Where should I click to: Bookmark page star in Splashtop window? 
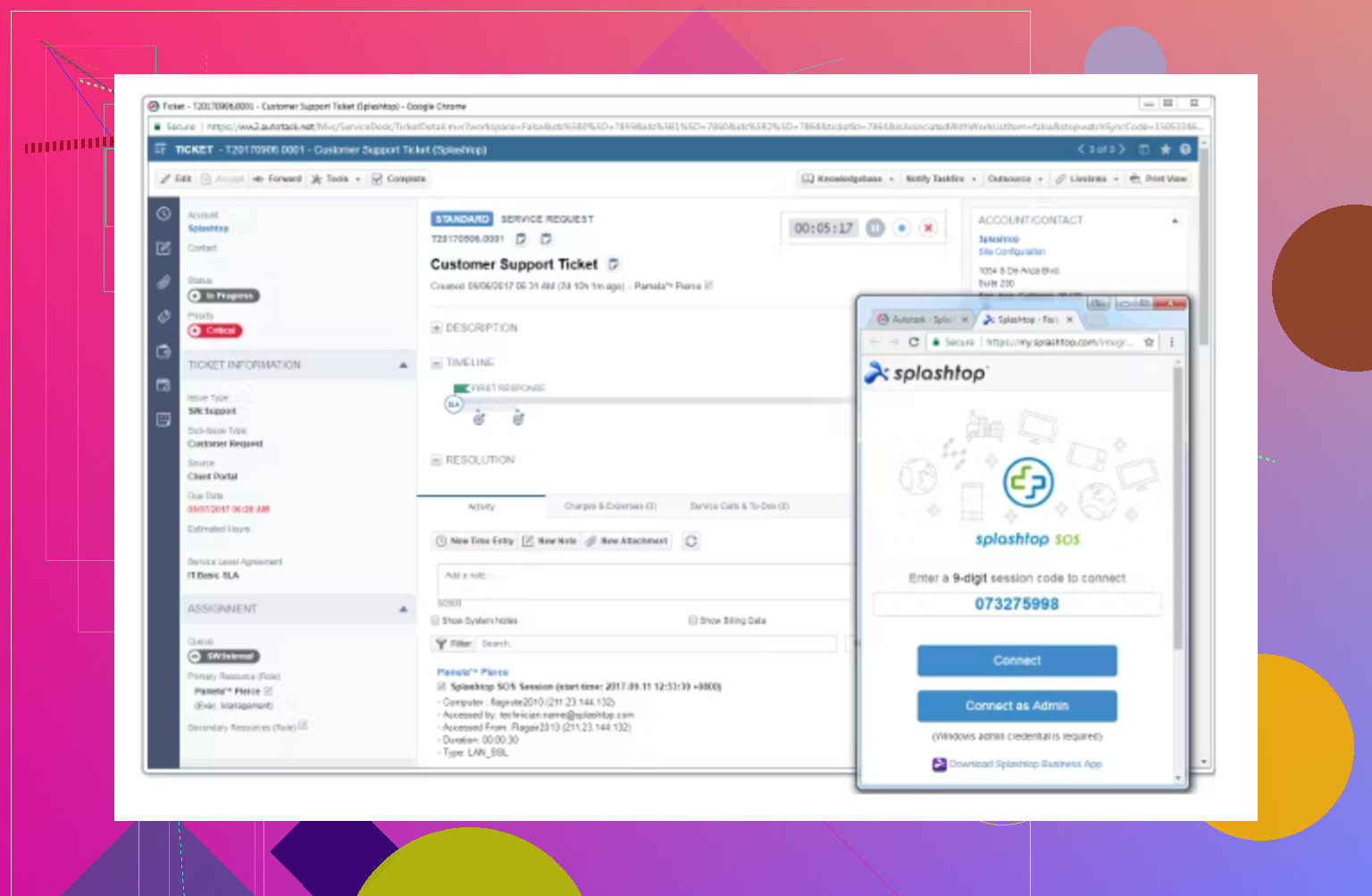pos(1150,341)
